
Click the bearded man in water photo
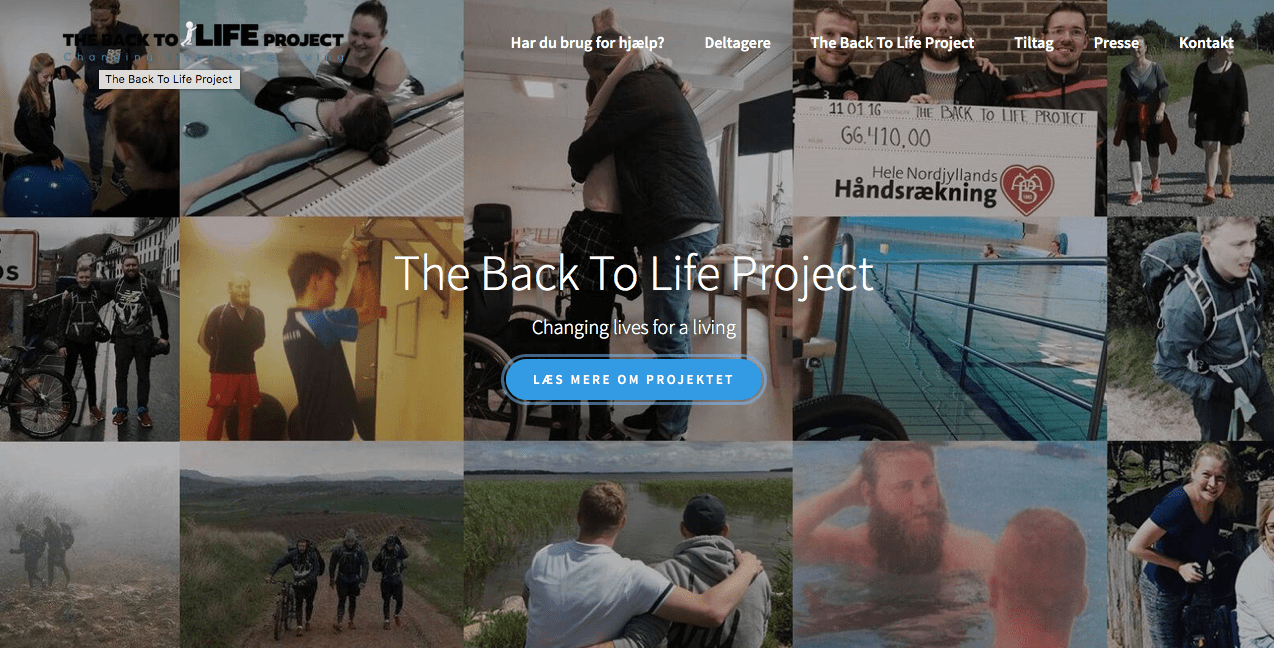[x=950, y=546]
